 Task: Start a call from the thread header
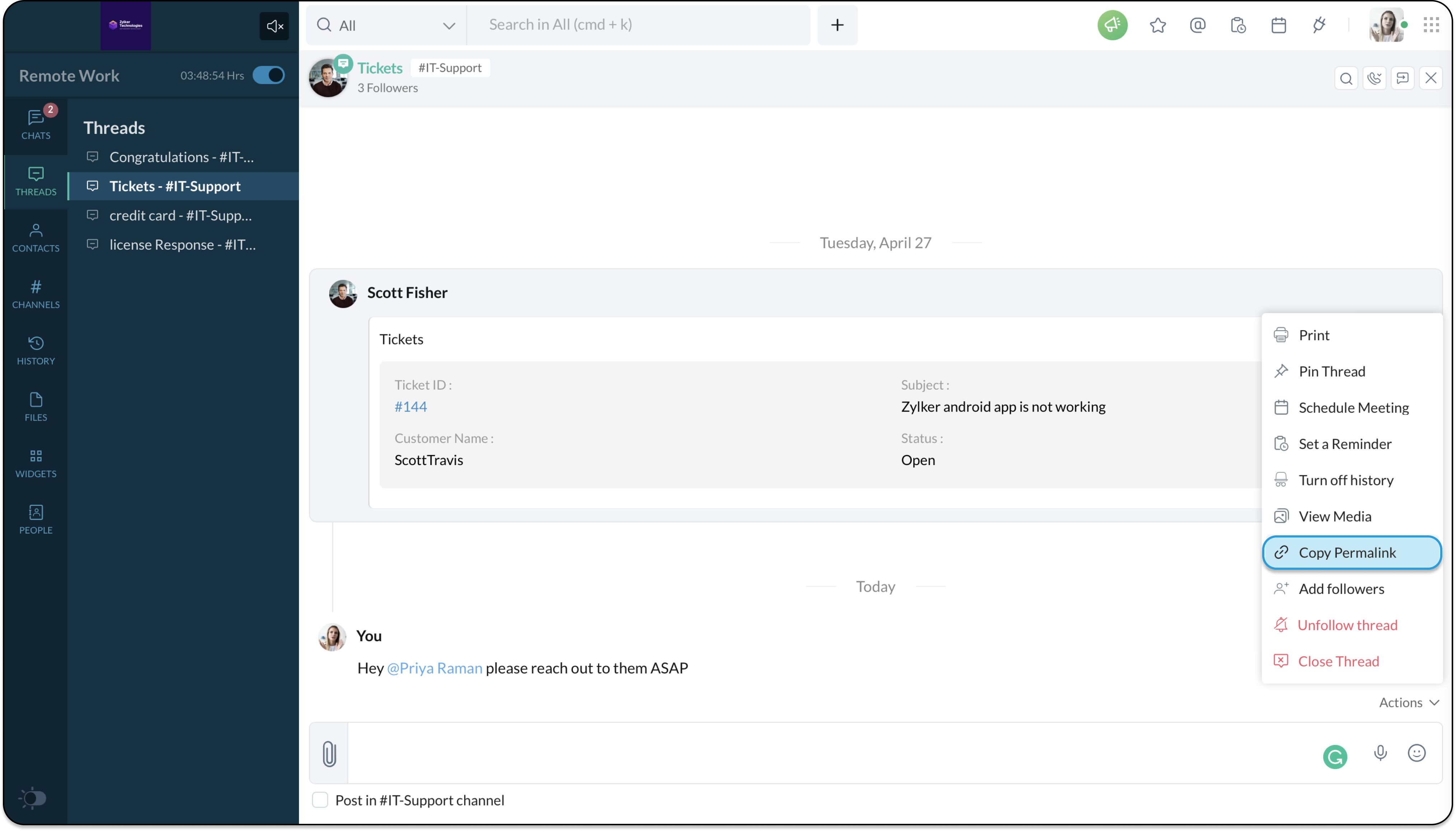1374,78
